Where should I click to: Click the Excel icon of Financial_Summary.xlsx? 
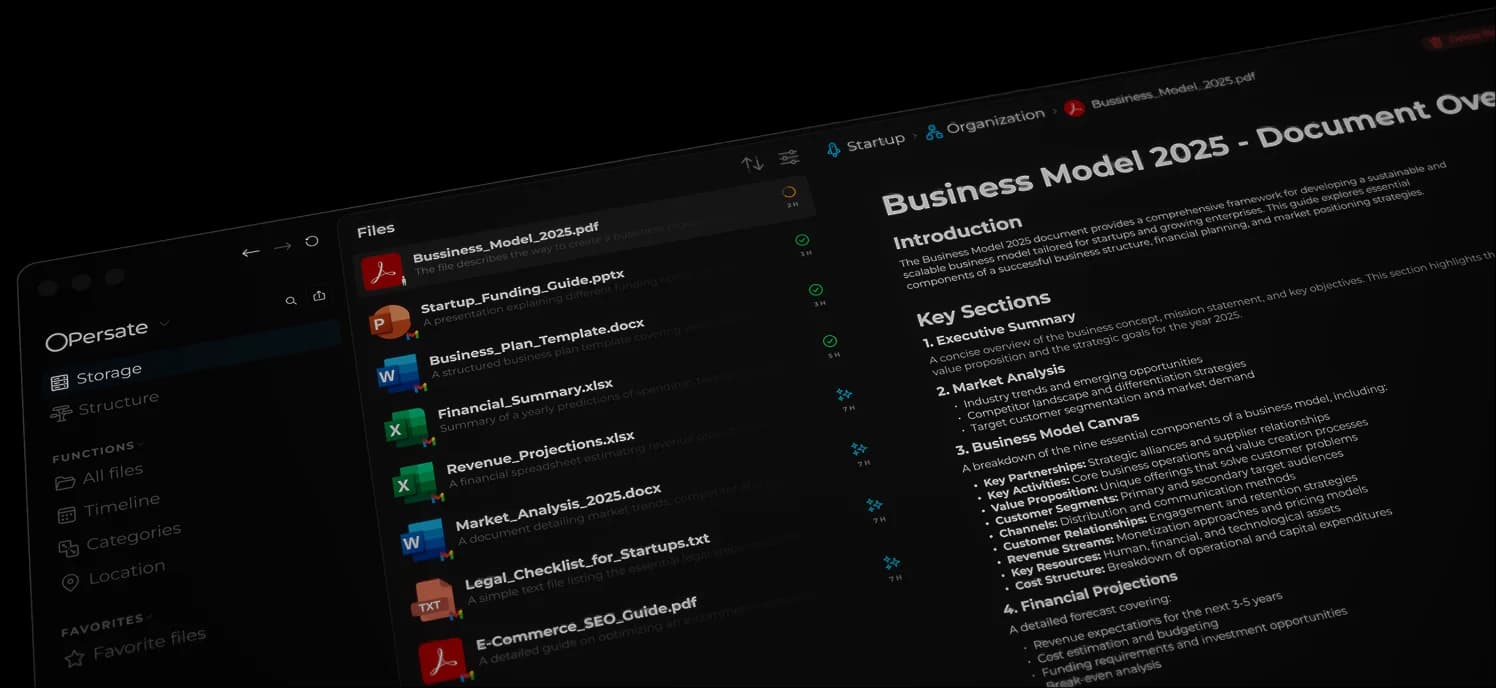click(x=408, y=427)
